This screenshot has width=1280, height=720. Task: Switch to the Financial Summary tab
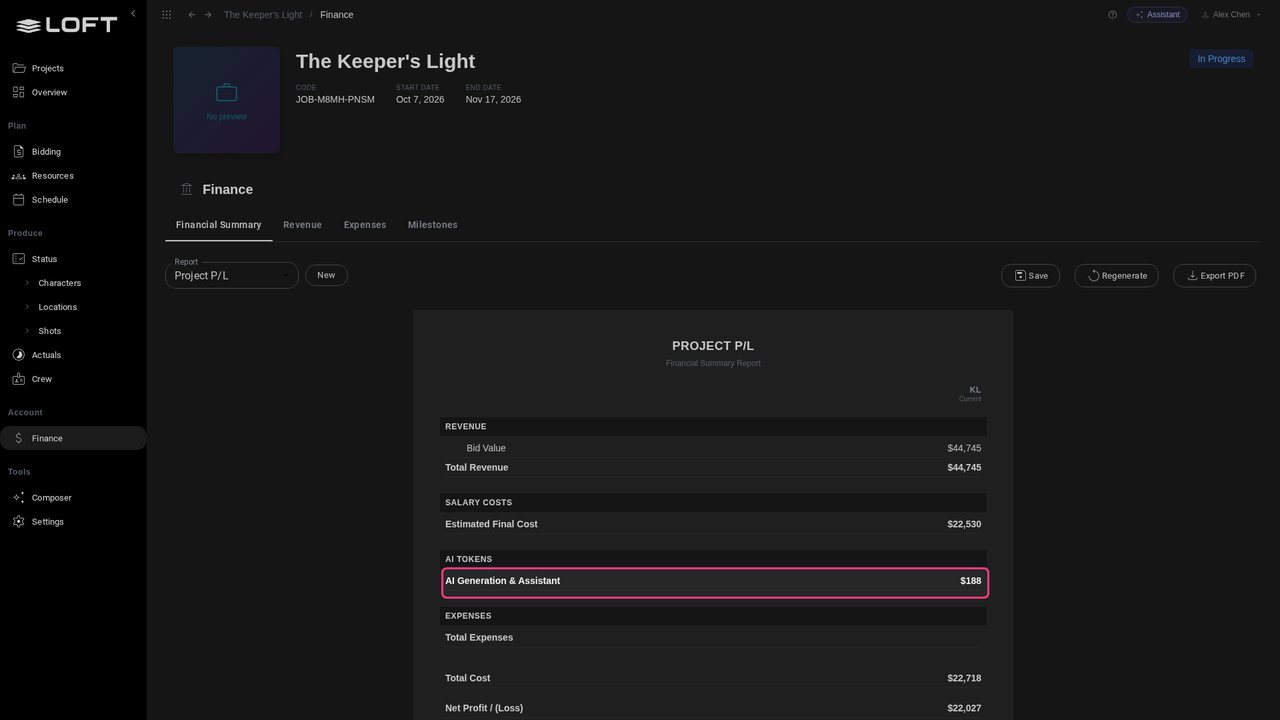coord(219,225)
